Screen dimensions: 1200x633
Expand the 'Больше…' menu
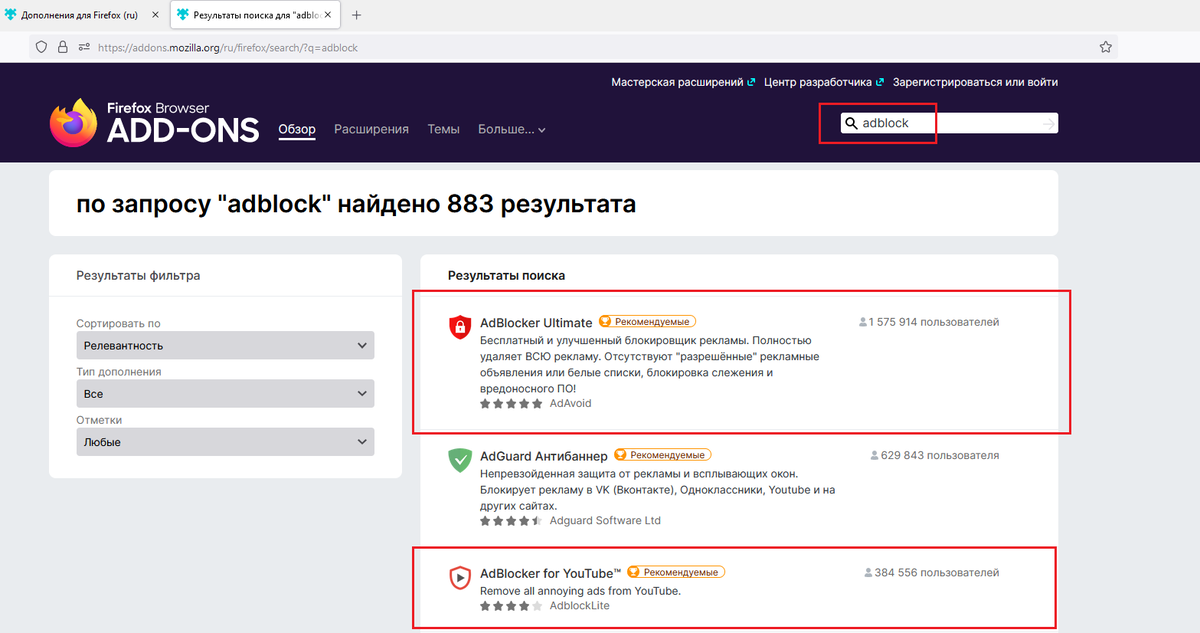512,129
